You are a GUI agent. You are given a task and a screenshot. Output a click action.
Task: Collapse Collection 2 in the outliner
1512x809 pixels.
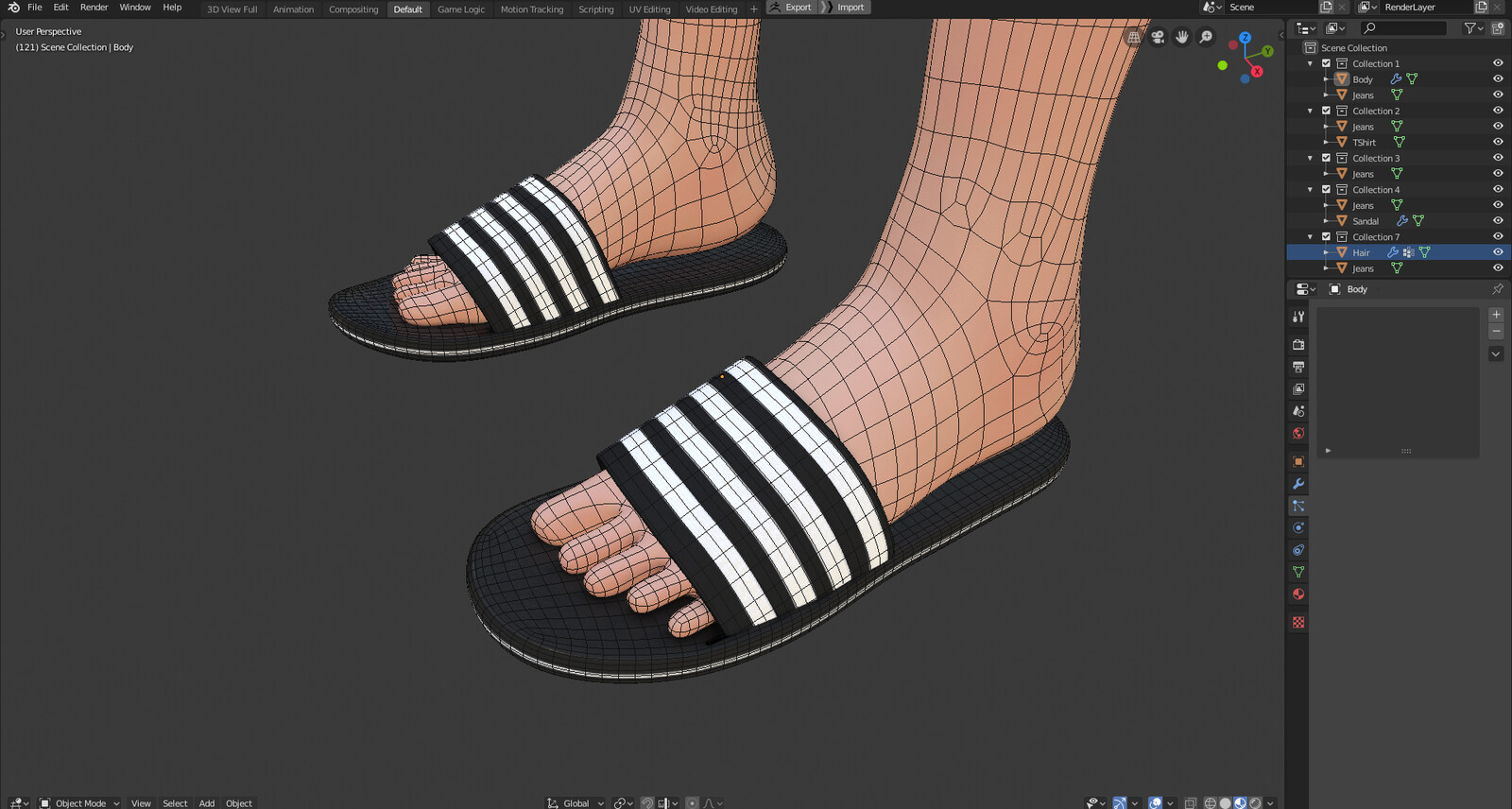click(1310, 111)
